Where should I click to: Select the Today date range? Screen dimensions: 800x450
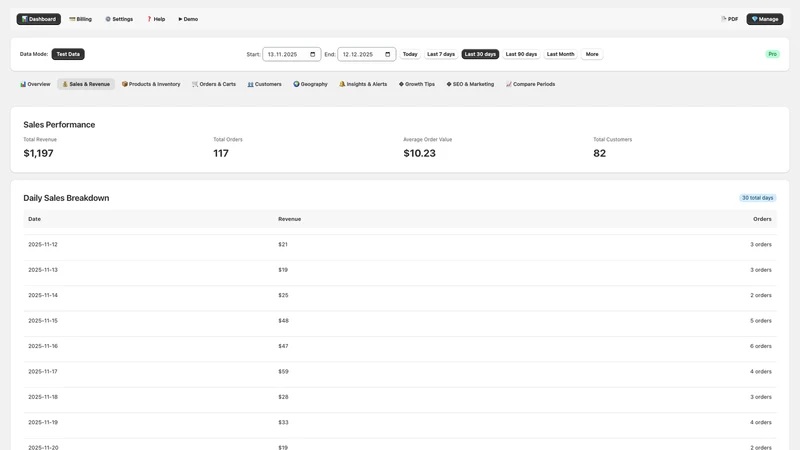click(410, 54)
